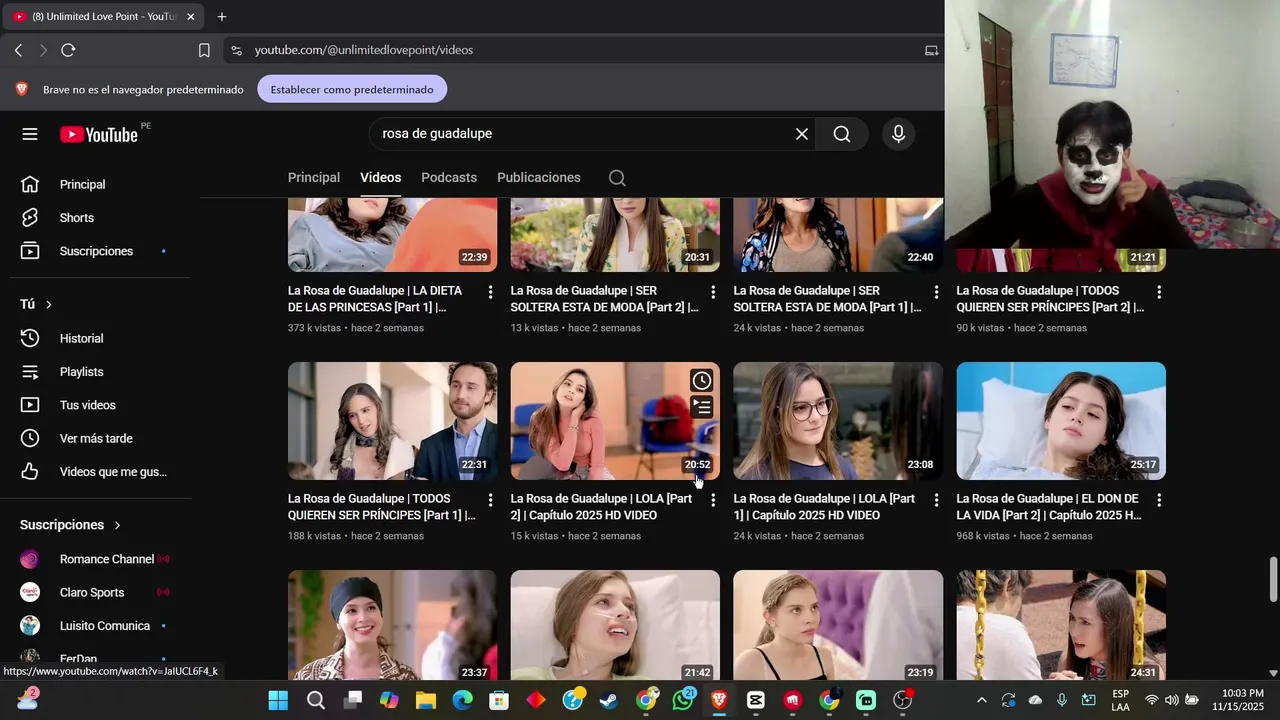
Task: Click the YouTube logo
Action: pos(98,135)
